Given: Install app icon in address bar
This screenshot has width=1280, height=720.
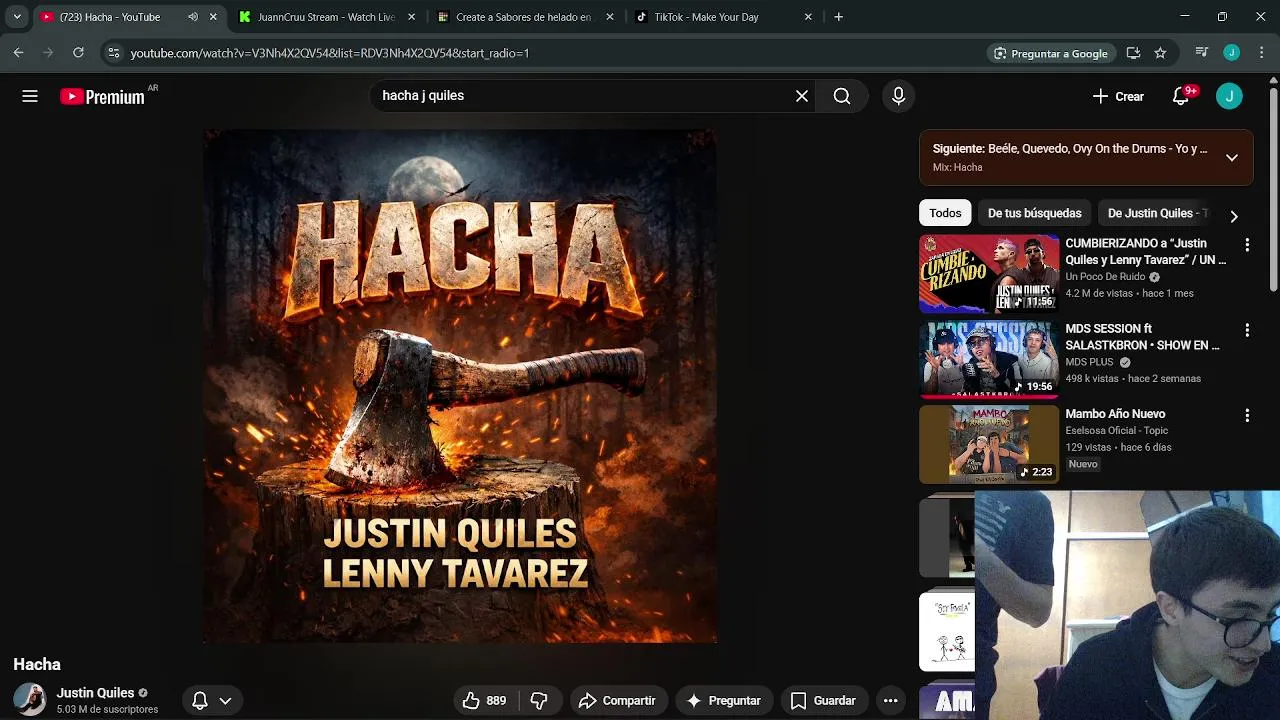Looking at the screenshot, I should (x=1133, y=53).
